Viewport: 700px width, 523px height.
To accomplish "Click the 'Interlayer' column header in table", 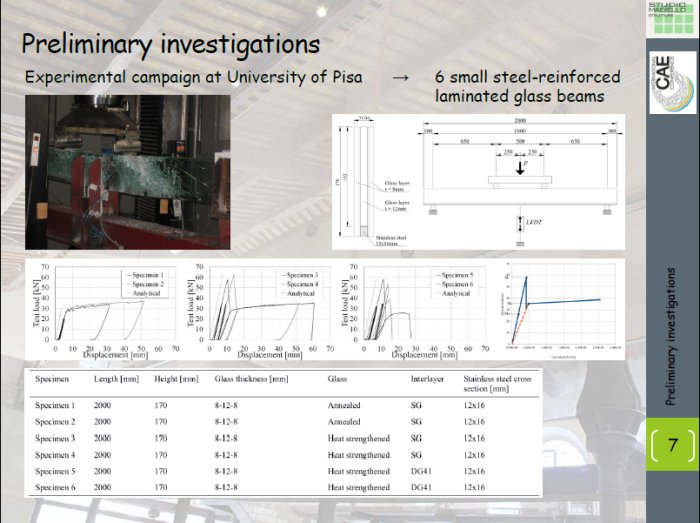I will tap(428, 381).
